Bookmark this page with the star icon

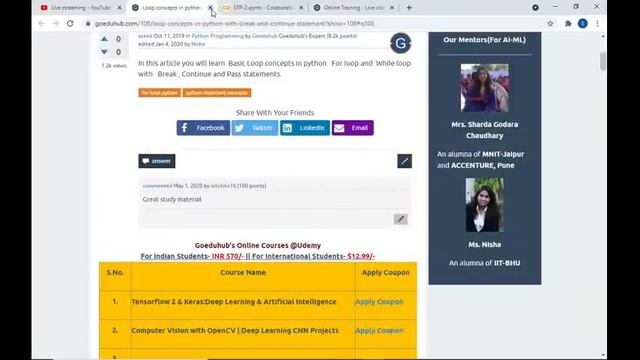[x=550, y=24]
